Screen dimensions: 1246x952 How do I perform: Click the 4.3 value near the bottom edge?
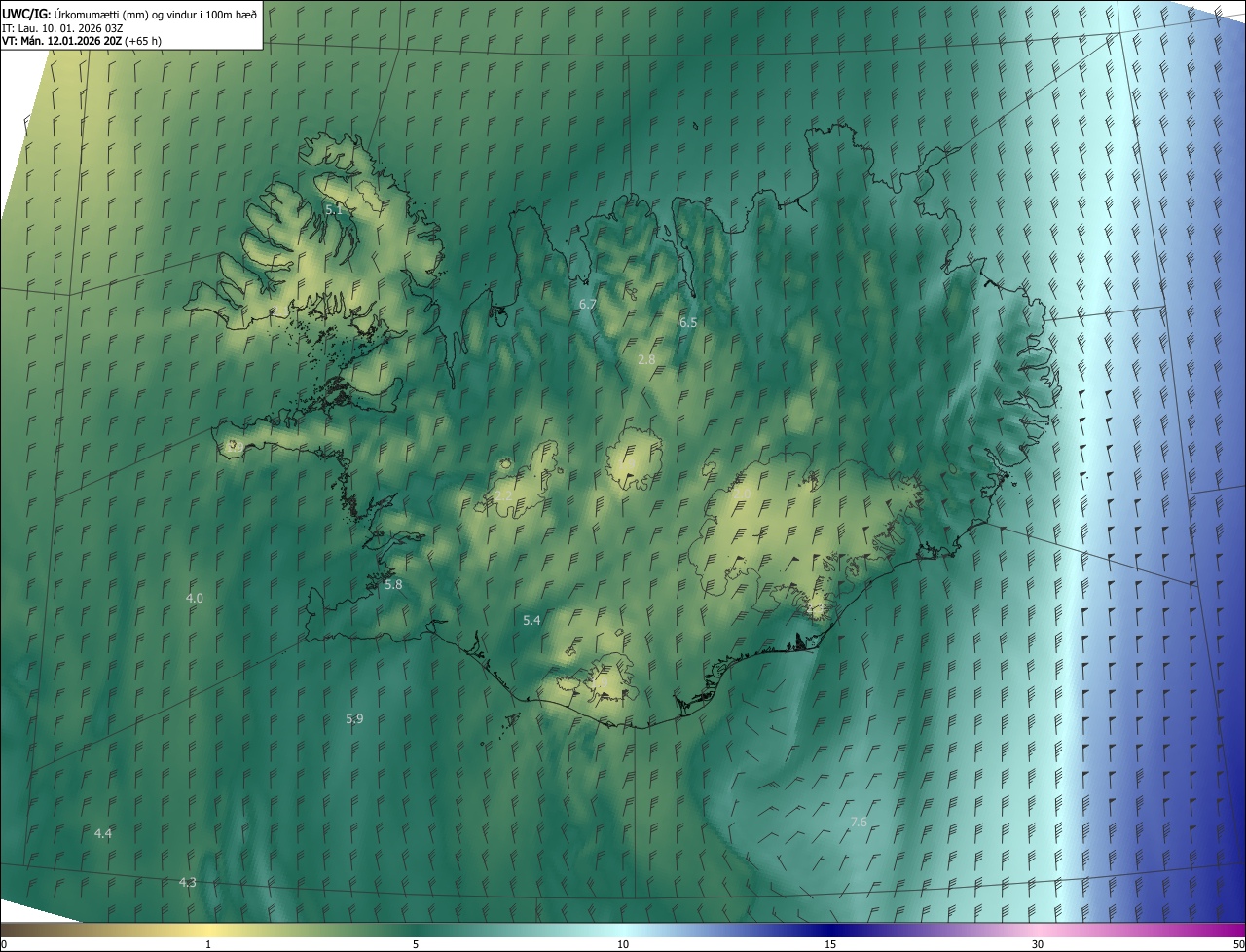(188, 883)
